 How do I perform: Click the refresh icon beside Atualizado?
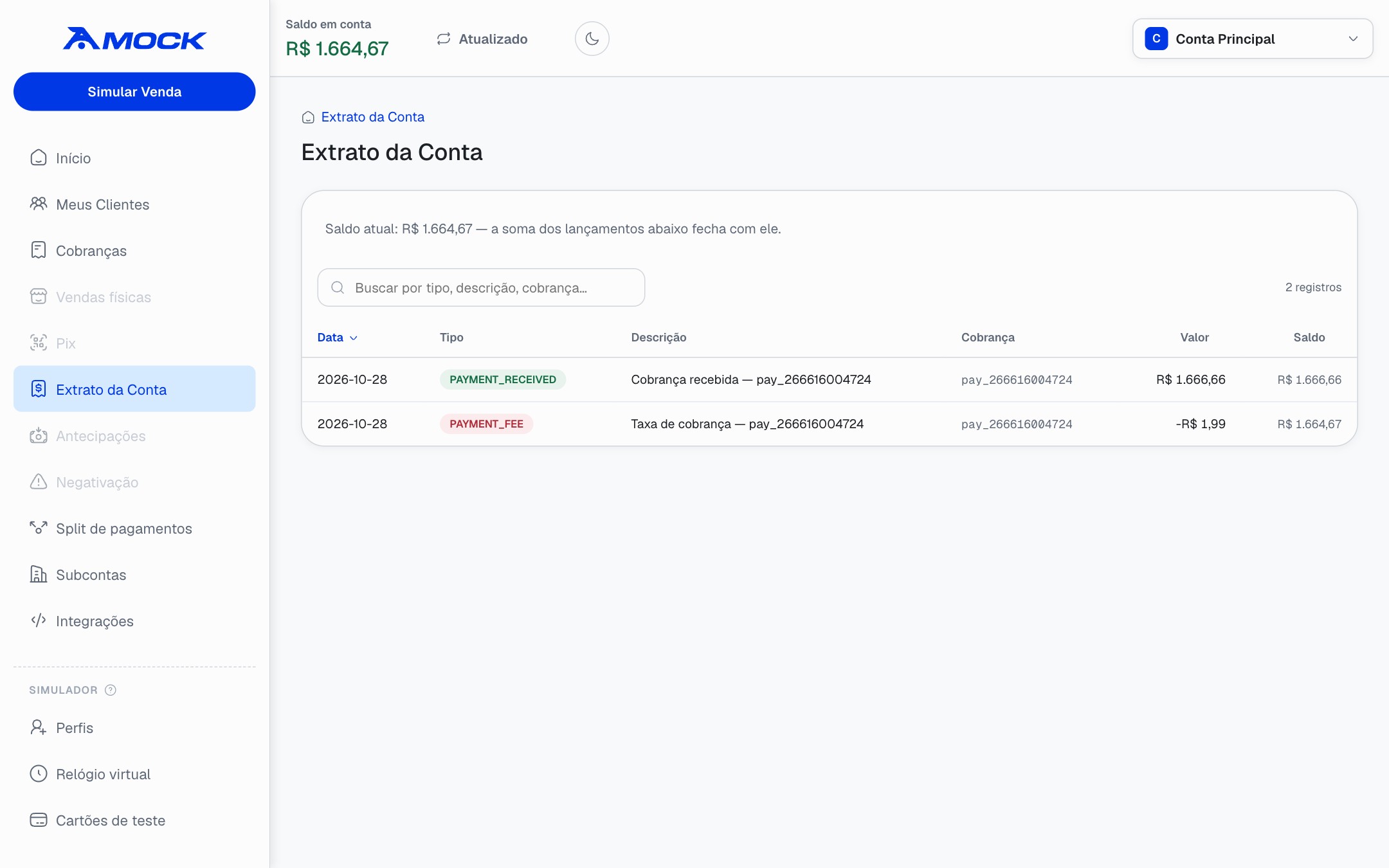(x=444, y=39)
